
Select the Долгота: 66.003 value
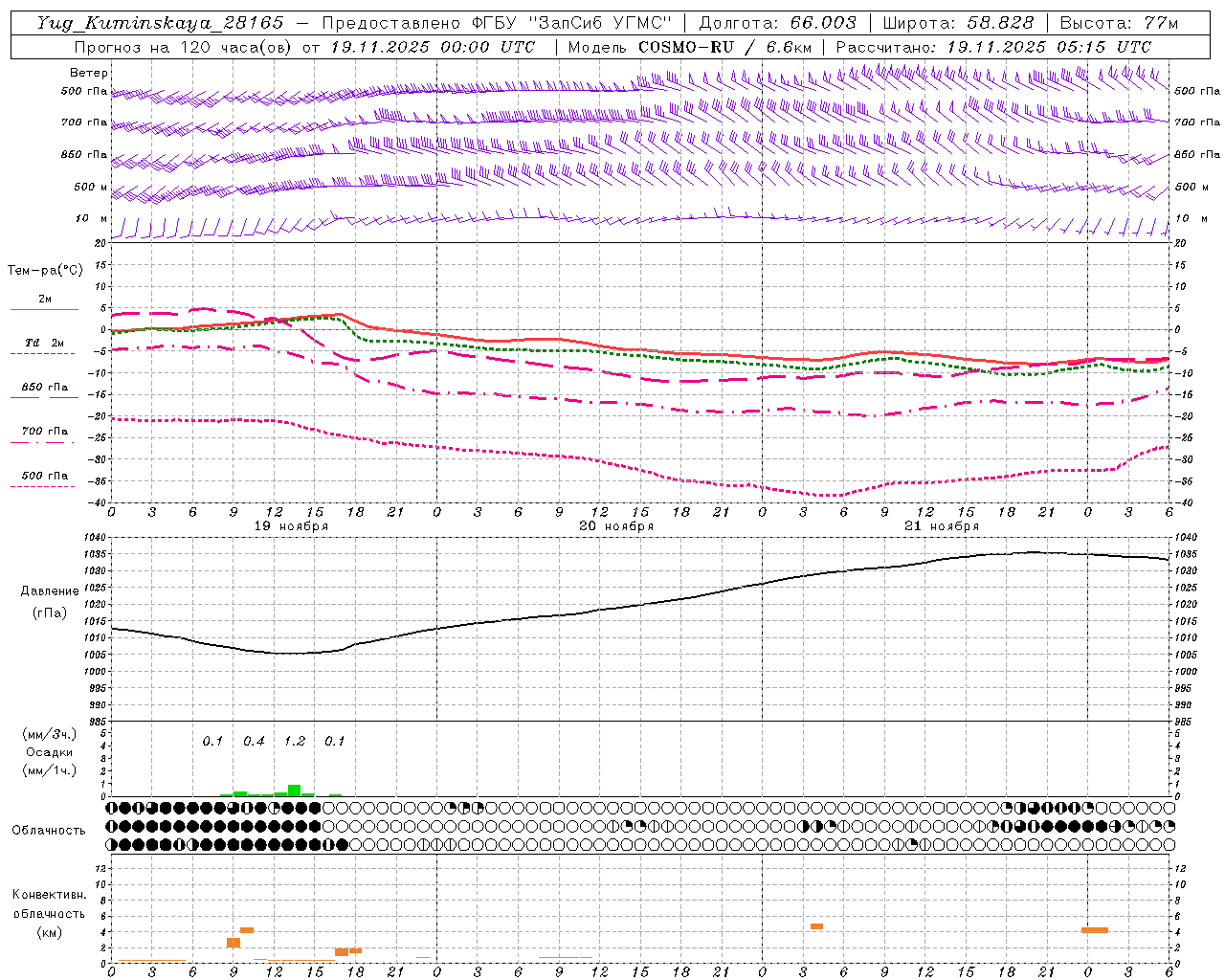[x=777, y=23]
